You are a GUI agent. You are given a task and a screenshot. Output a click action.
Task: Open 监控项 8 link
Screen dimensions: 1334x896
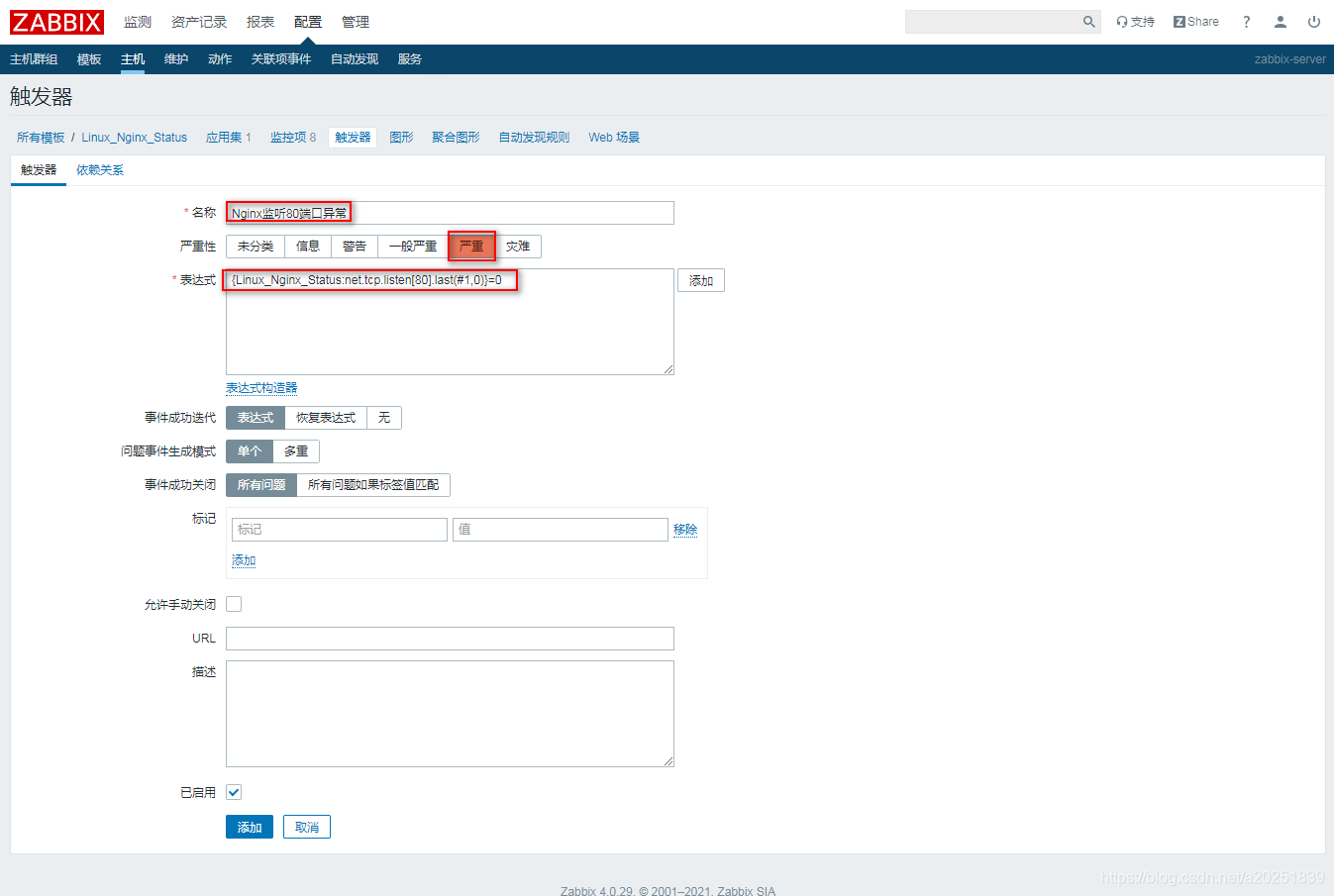(293, 138)
